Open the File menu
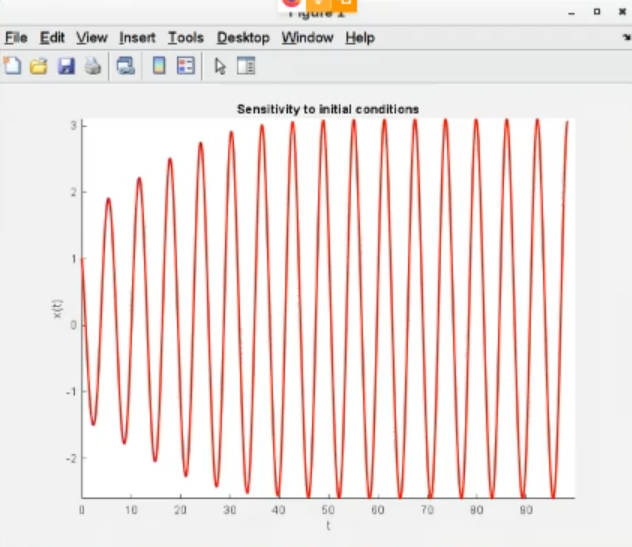 coord(15,38)
